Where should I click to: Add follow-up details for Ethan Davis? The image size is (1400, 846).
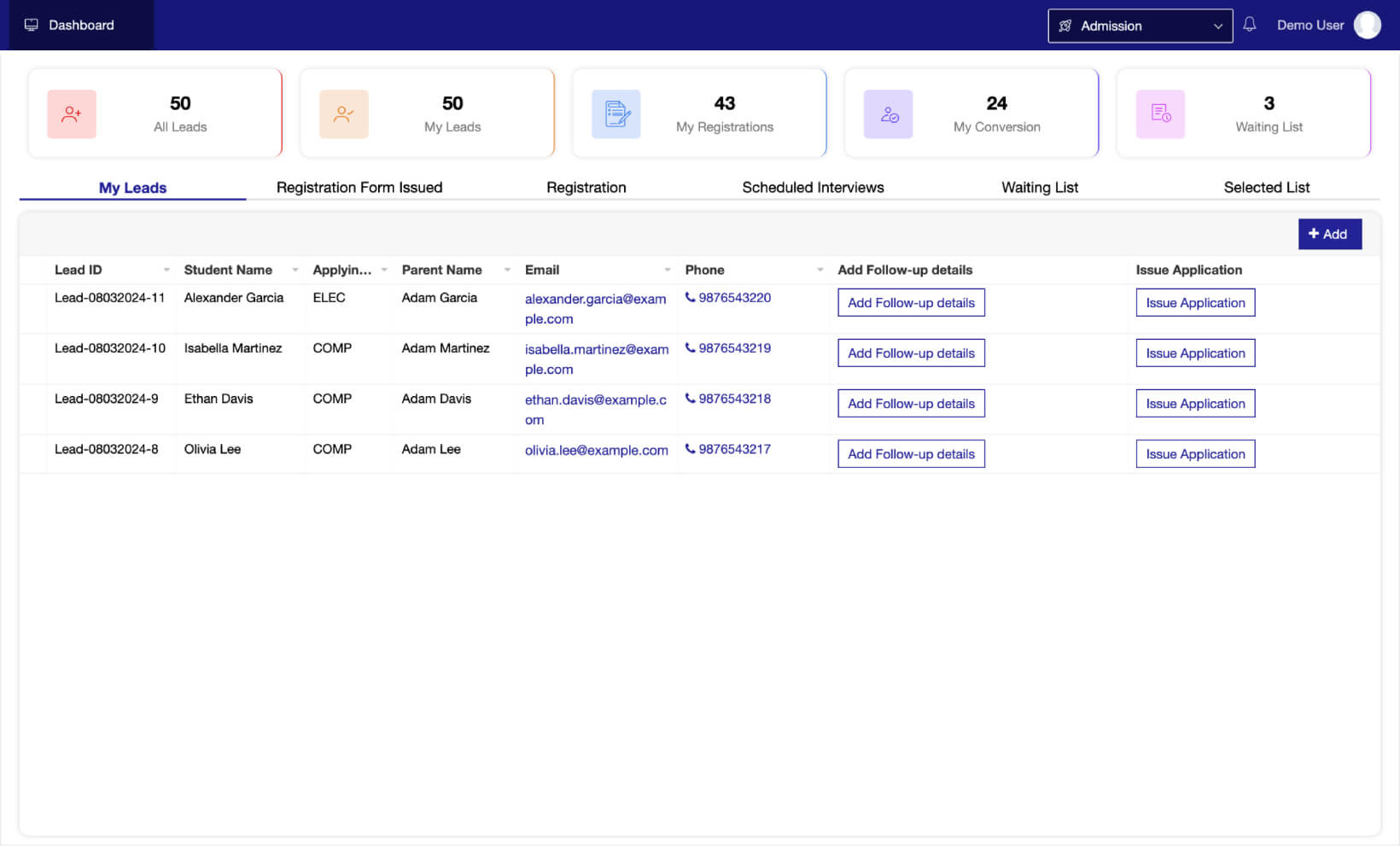pyautogui.click(x=911, y=404)
